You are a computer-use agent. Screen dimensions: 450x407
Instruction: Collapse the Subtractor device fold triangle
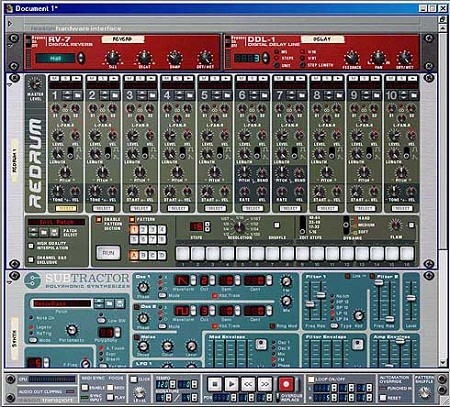(x=10, y=283)
